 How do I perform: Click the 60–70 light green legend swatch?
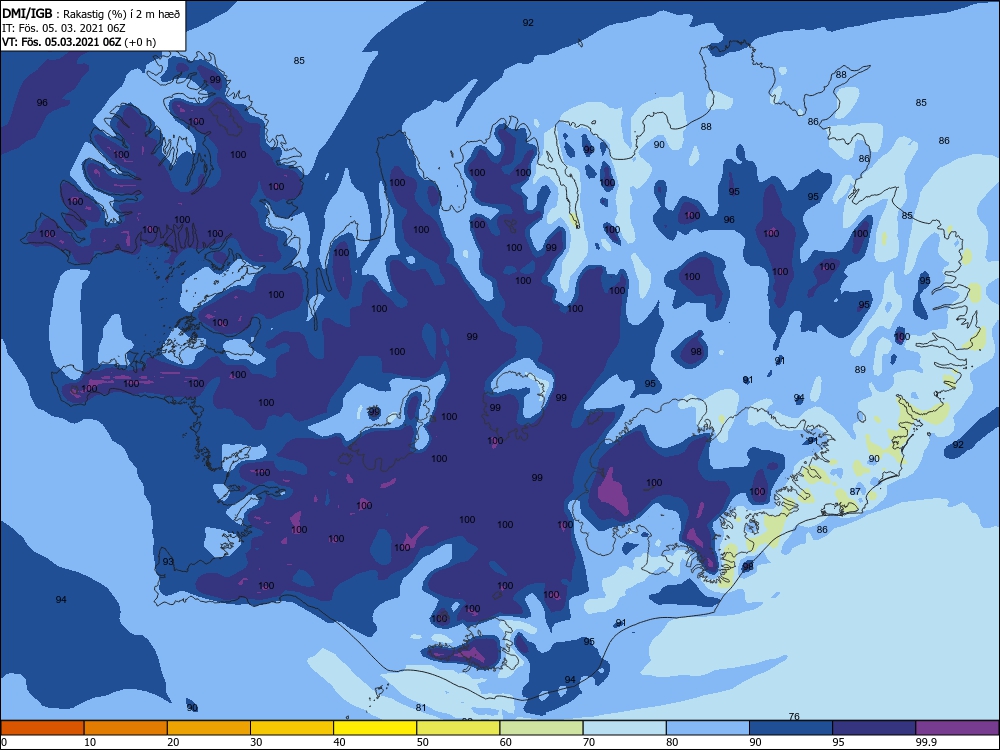coord(541,728)
